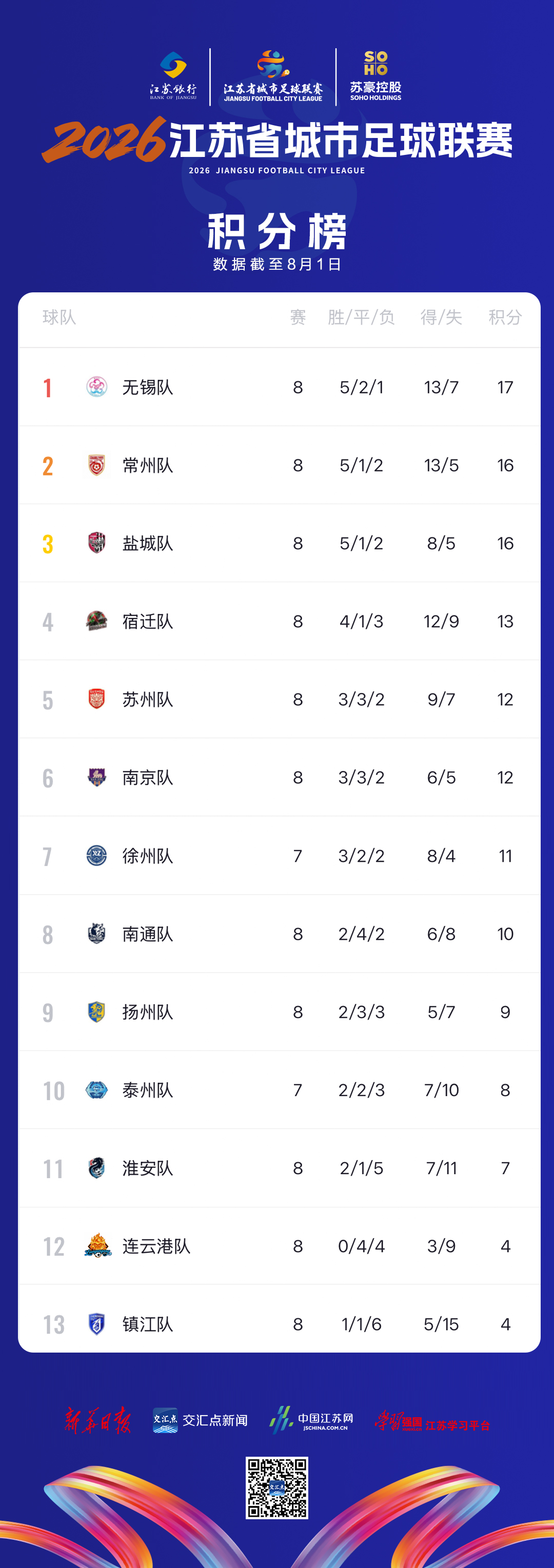Open the 新华日报 logo link
This screenshot has height=1568, width=554.
coord(98,1420)
